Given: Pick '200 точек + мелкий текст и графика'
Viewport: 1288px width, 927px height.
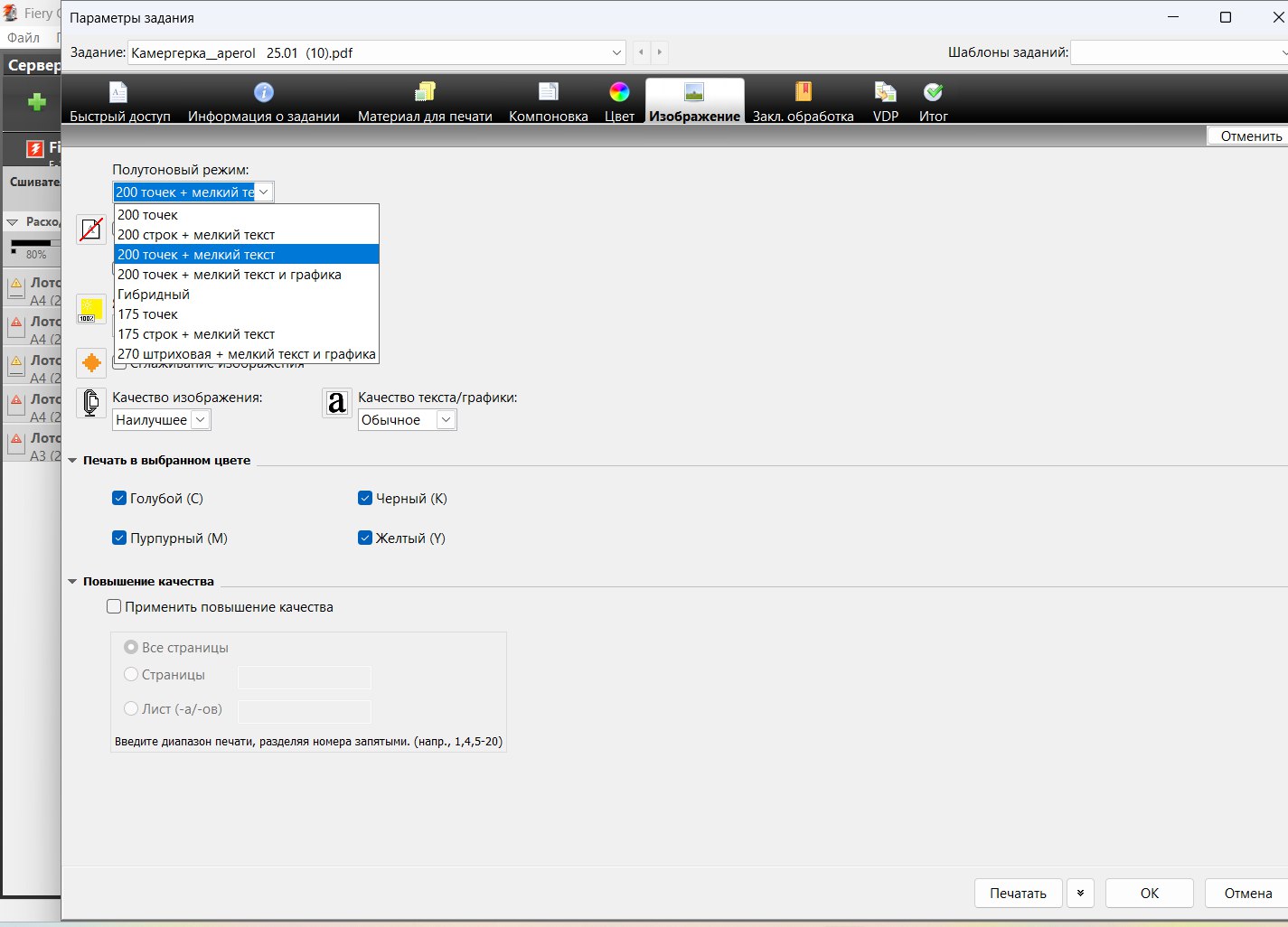Looking at the screenshot, I should (x=246, y=275).
